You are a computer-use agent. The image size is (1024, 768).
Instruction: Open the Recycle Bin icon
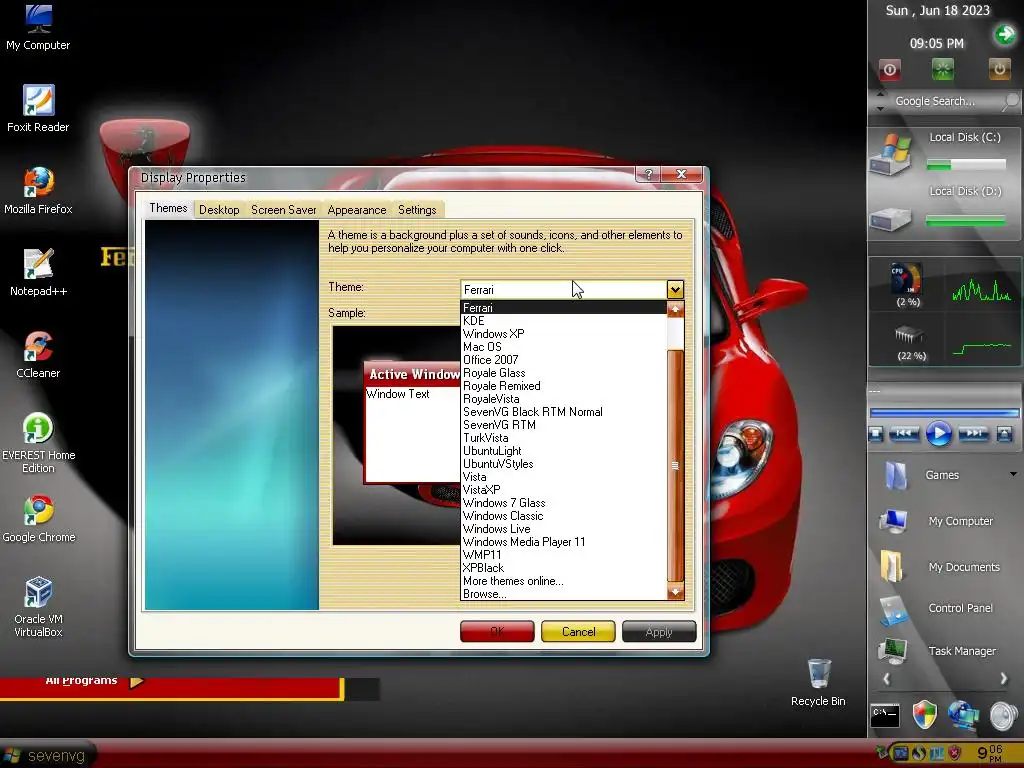[x=818, y=682]
